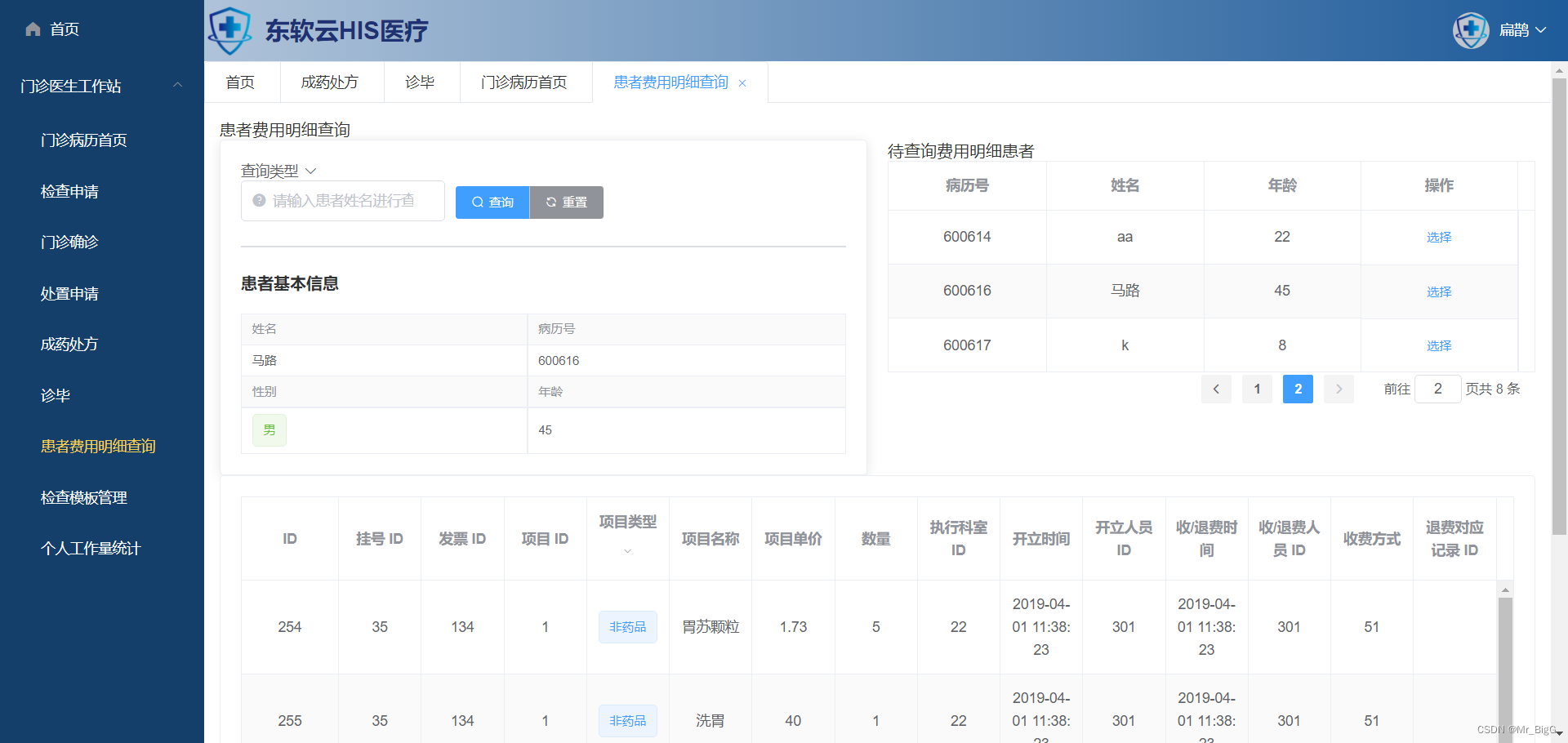Open the 项目类型 column filter arrow
Screen dimensions: 1568x743
pyautogui.click(x=627, y=551)
